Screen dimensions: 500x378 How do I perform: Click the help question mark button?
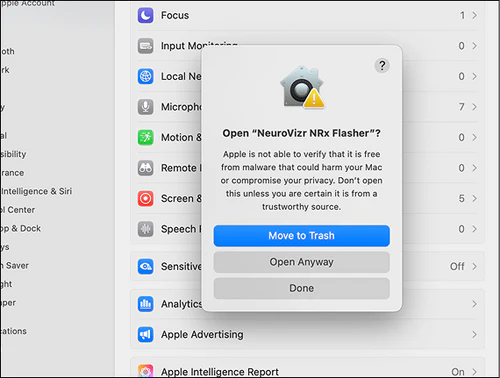tap(382, 66)
